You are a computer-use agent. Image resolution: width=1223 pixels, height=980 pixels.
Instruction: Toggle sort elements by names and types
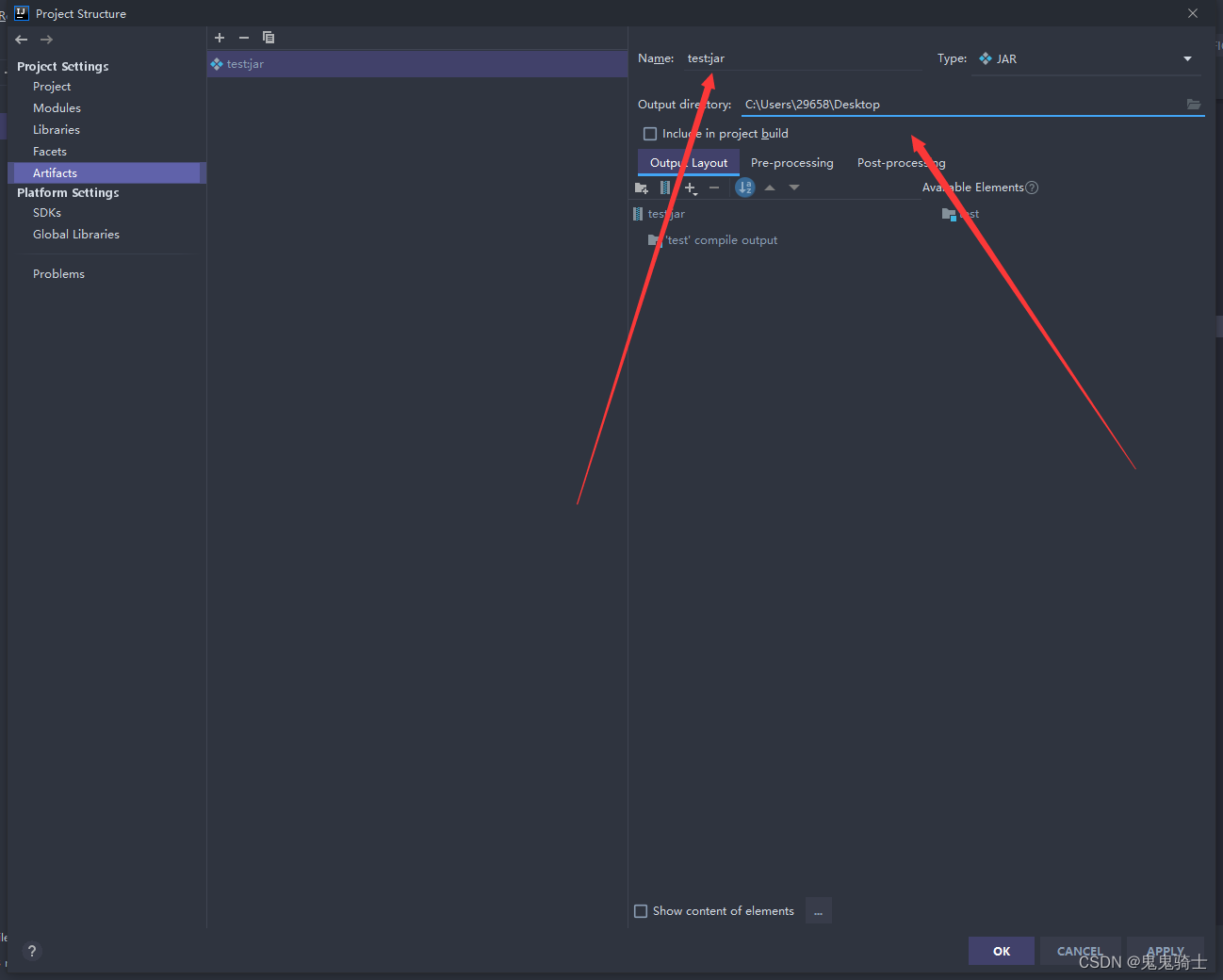coord(745,188)
